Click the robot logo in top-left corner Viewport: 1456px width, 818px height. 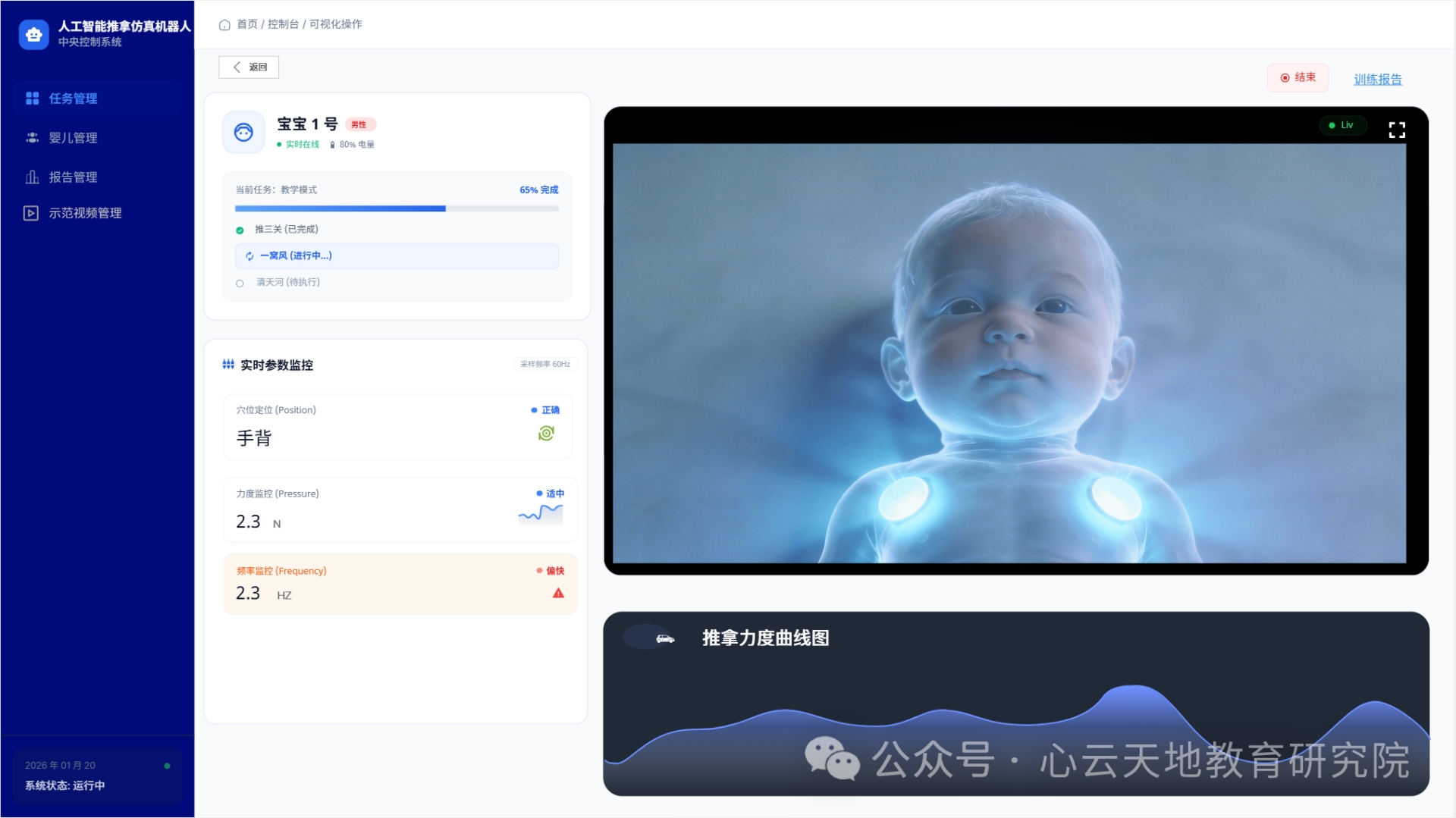(33, 34)
